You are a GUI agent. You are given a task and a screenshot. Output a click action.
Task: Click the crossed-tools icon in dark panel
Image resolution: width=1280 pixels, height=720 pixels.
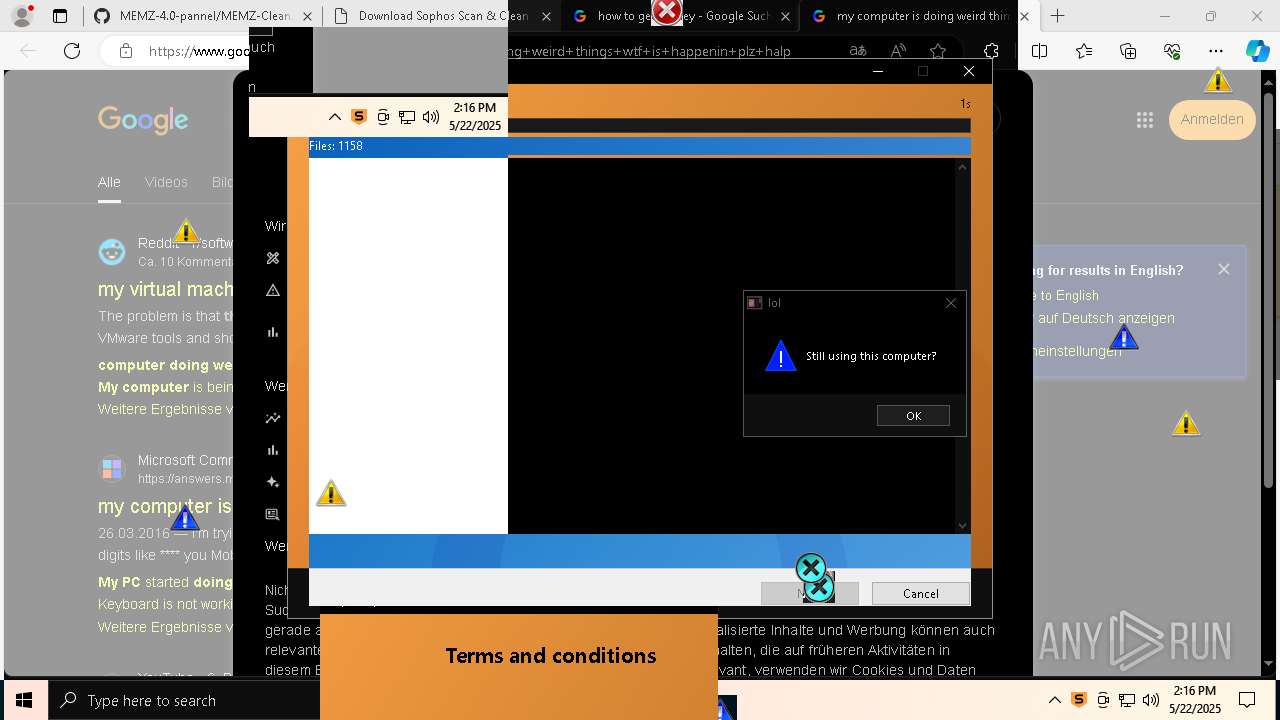[x=272, y=258]
